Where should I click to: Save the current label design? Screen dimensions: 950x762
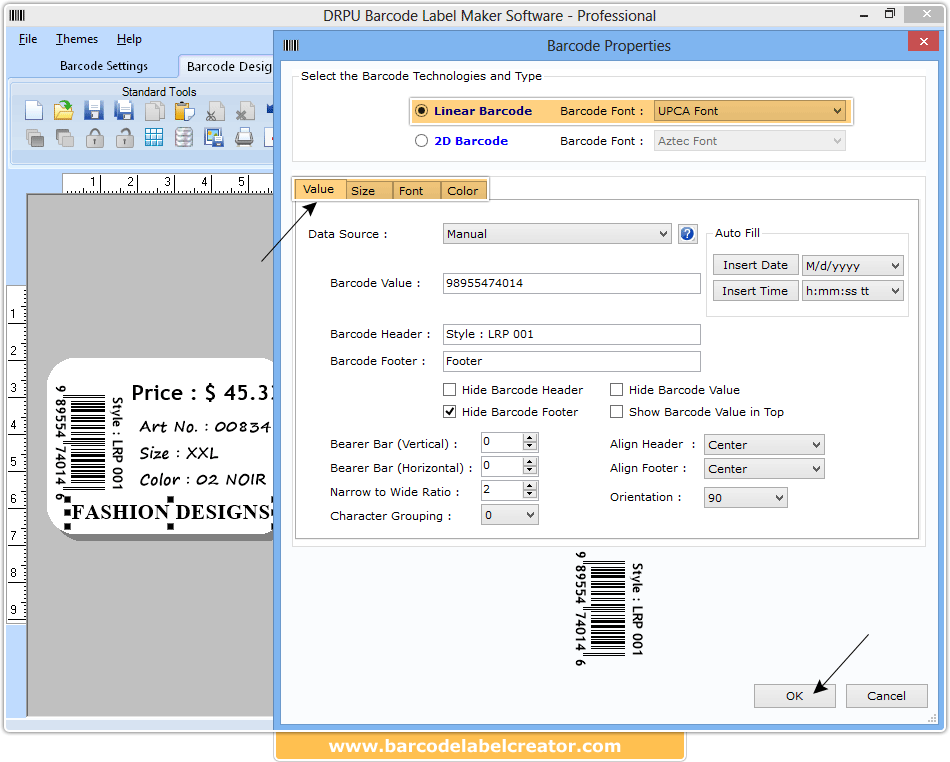point(94,110)
